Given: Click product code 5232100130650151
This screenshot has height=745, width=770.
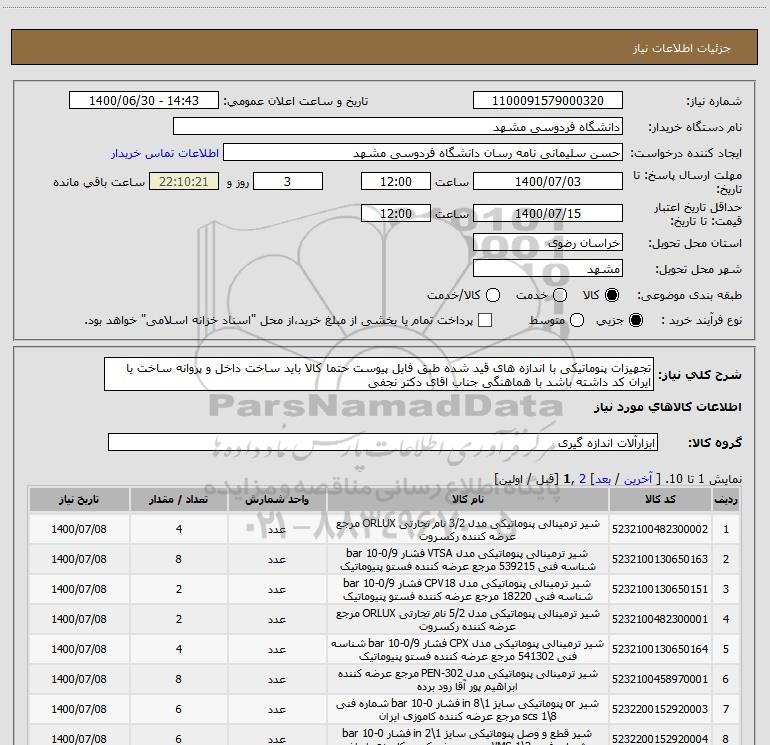Looking at the screenshot, I should (660, 589).
